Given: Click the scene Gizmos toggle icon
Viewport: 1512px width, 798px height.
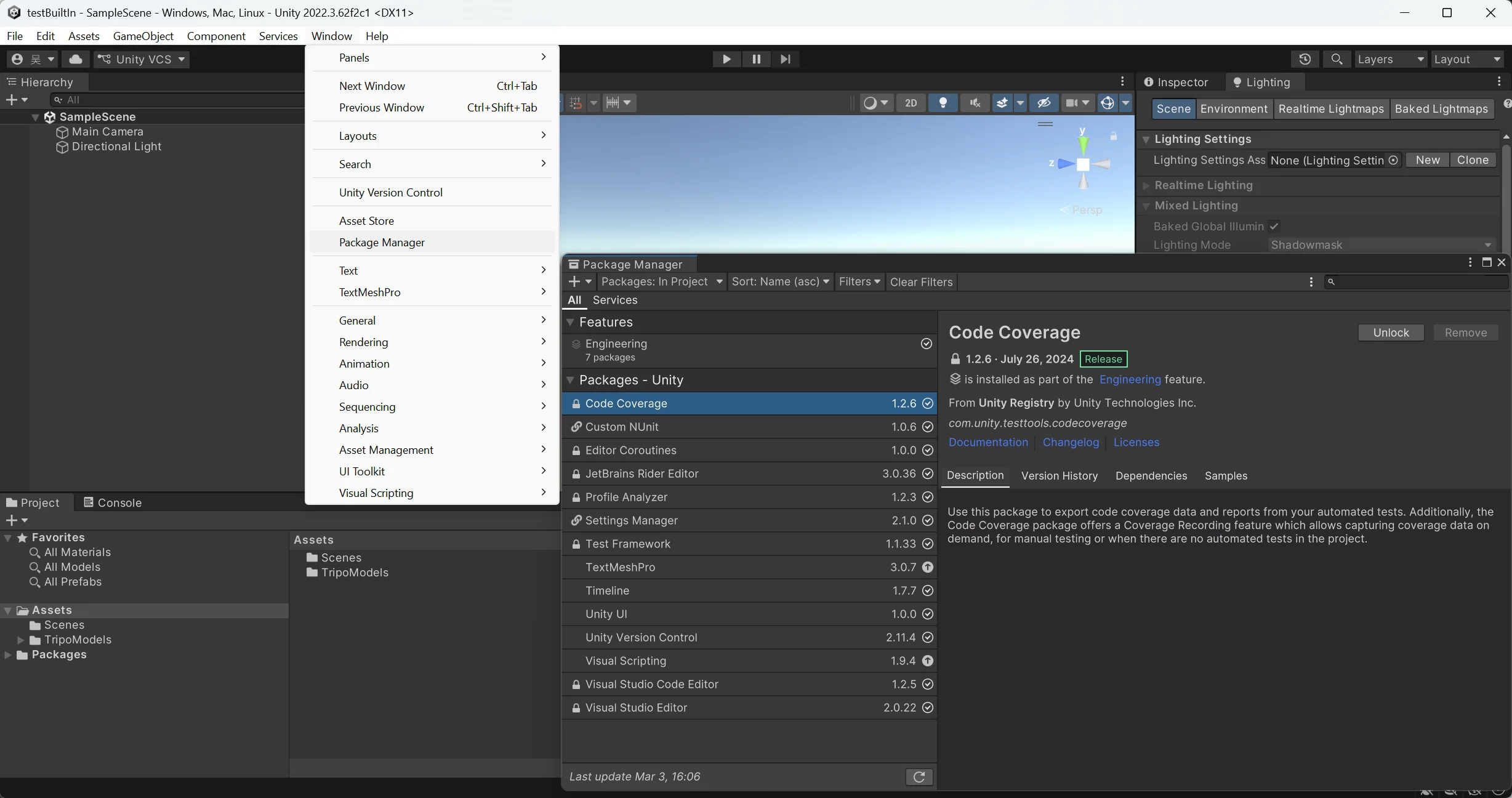Looking at the screenshot, I should (x=1108, y=103).
